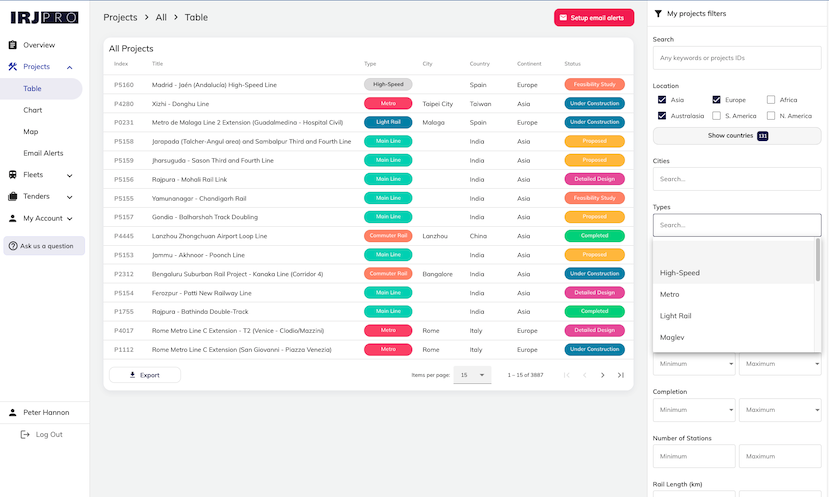The height and width of the screenshot is (497, 829).
Task: Click the Types dropdown list scrollbar
Action: [817, 260]
